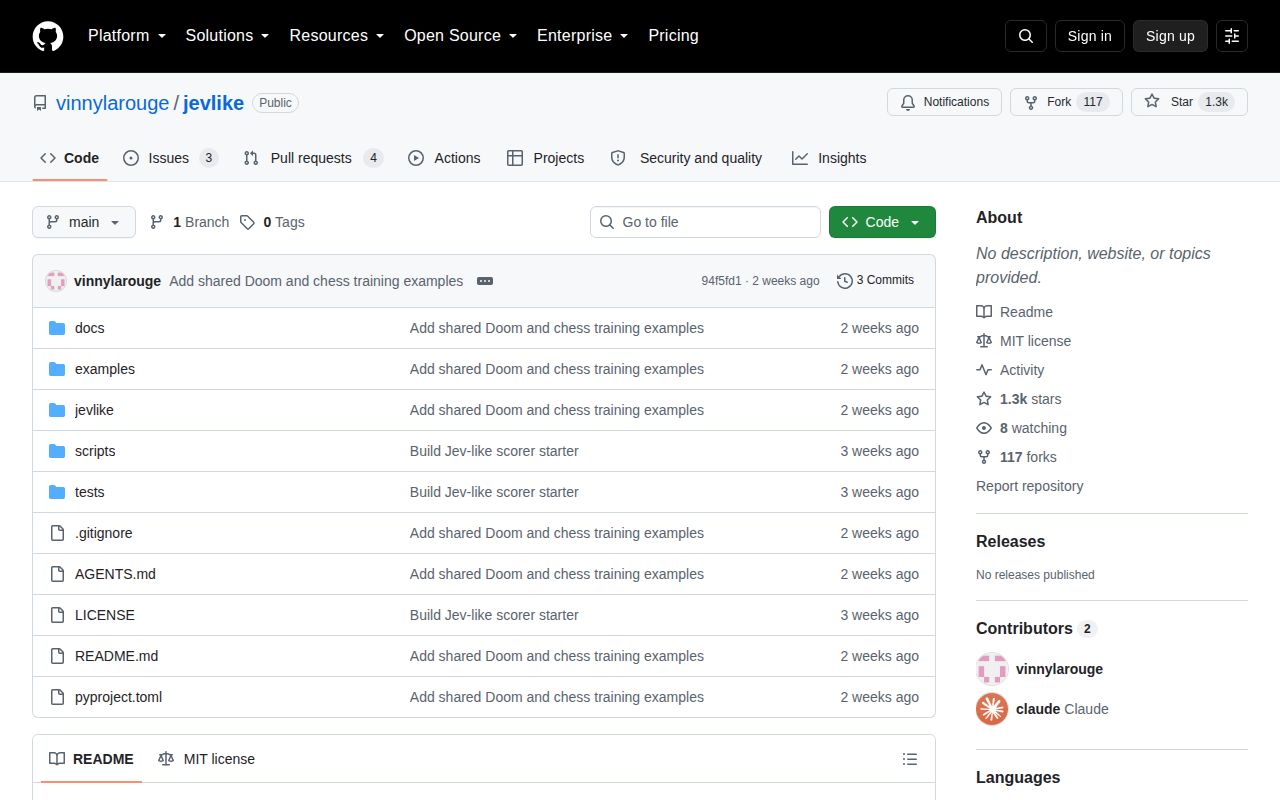Screen dimensions: 1280x800
Task: Click the search magnifier icon in header
Action: coord(1026,36)
